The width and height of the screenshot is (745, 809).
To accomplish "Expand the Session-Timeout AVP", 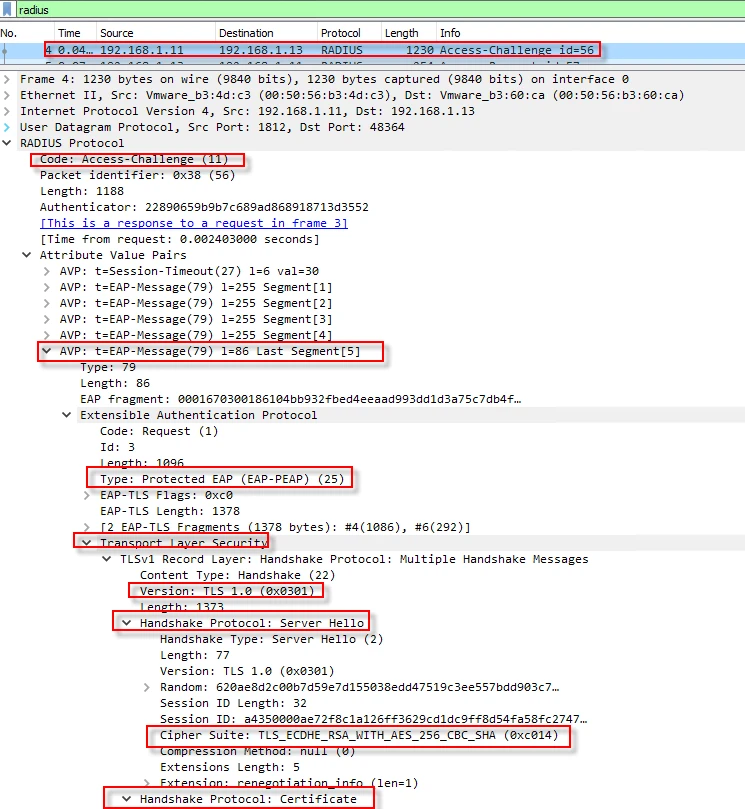I will point(47,271).
